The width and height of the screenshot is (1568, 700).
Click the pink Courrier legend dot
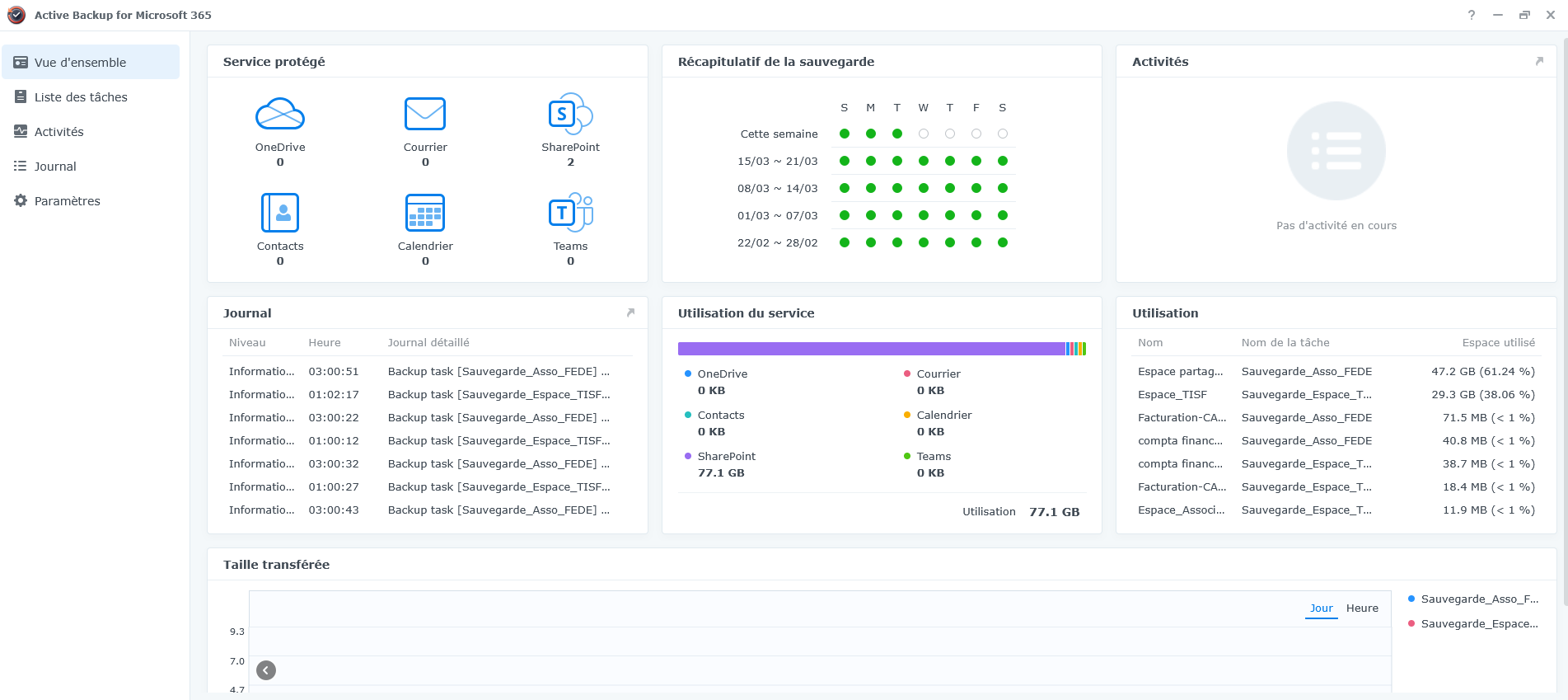(x=907, y=373)
